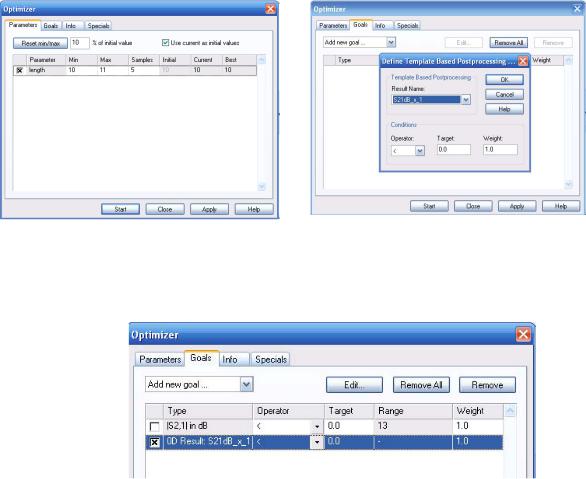Click the Reset min/max button
The width and height of the screenshot is (586, 479).
pyautogui.click(x=40, y=43)
